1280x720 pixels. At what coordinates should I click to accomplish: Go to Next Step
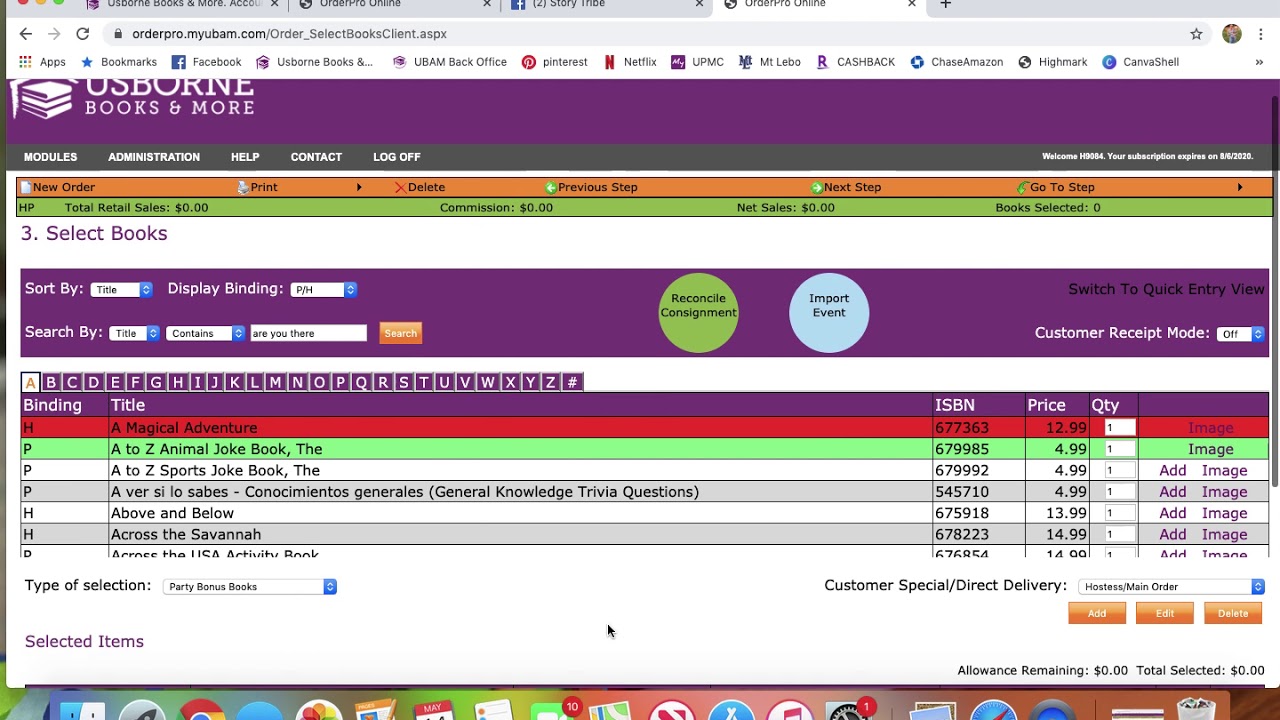[846, 187]
